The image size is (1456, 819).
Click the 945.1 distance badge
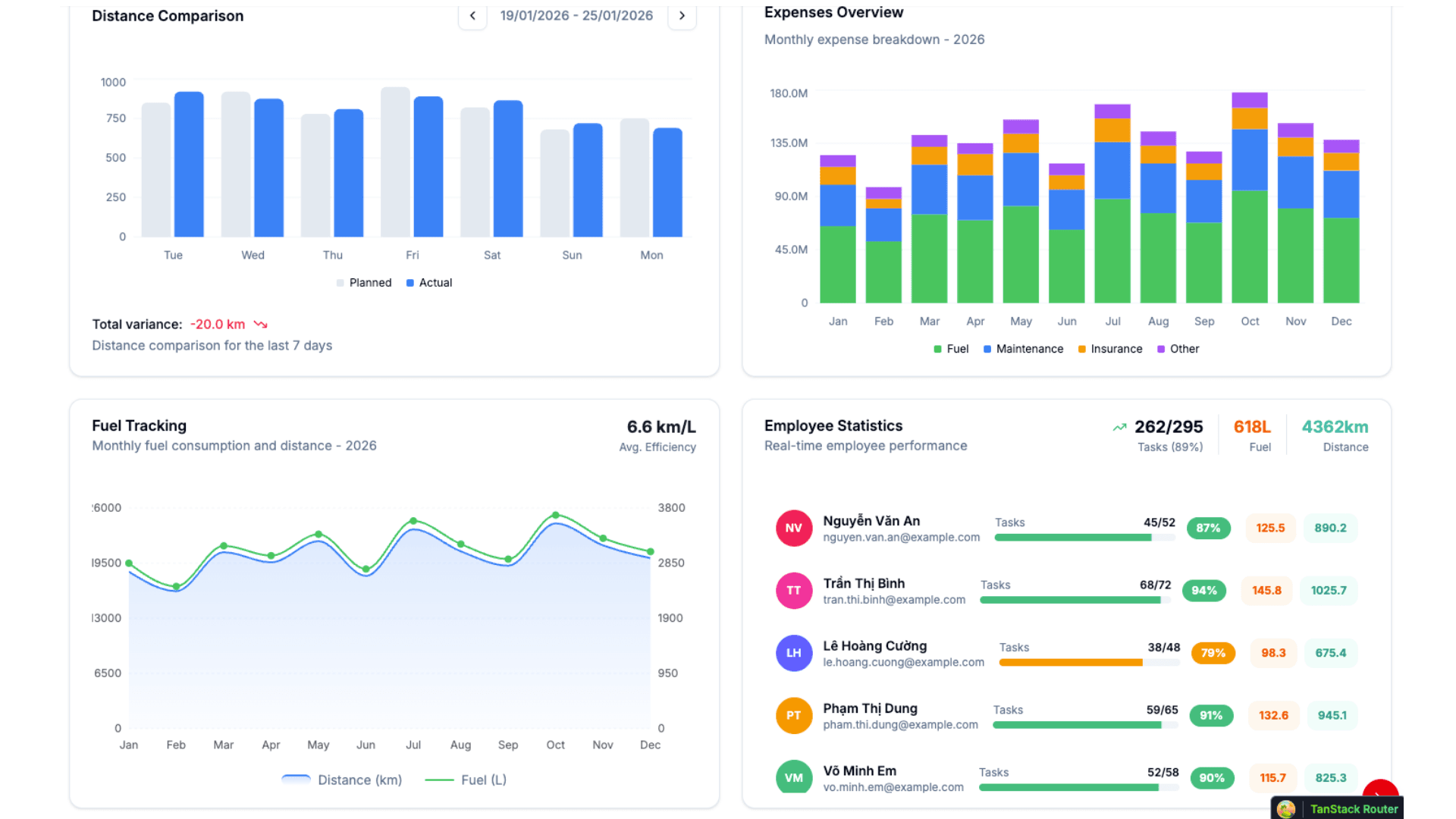tap(1332, 716)
